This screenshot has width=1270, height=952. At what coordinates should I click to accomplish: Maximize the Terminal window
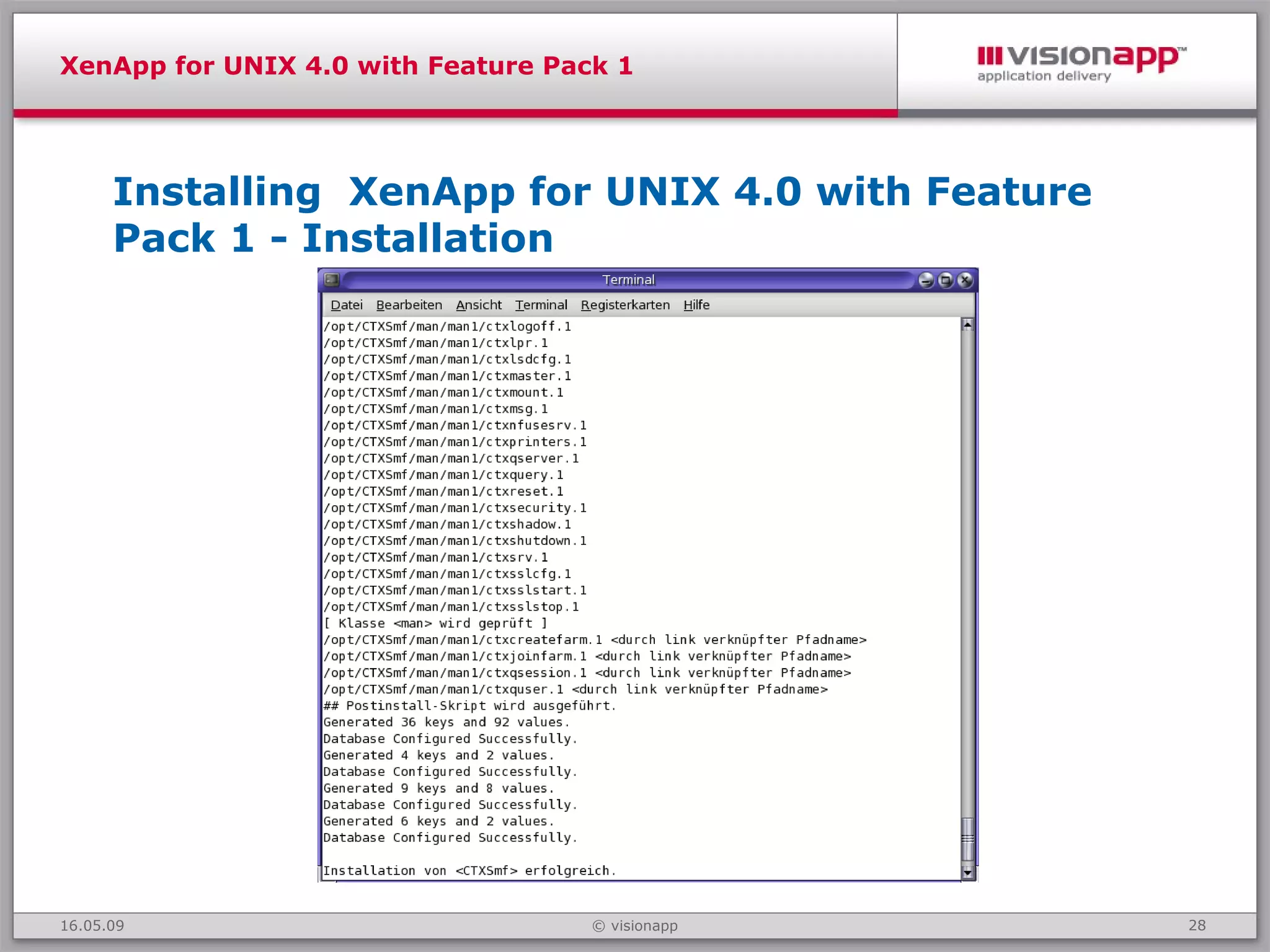click(x=945, y=280)
